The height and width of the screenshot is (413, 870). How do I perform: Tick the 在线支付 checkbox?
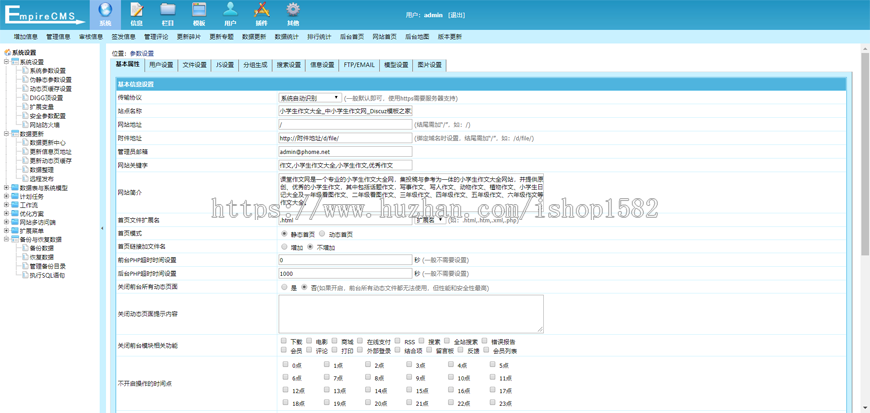[360, 341]
